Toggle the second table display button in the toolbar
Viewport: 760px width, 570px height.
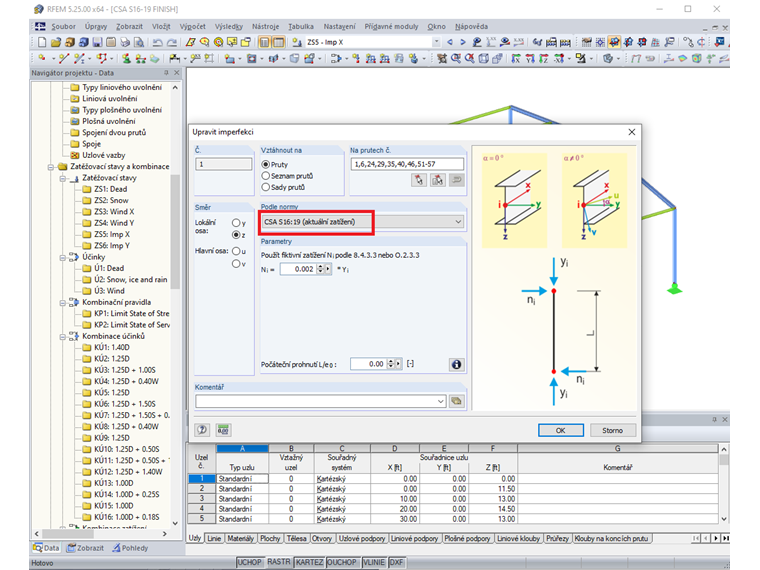278,42
